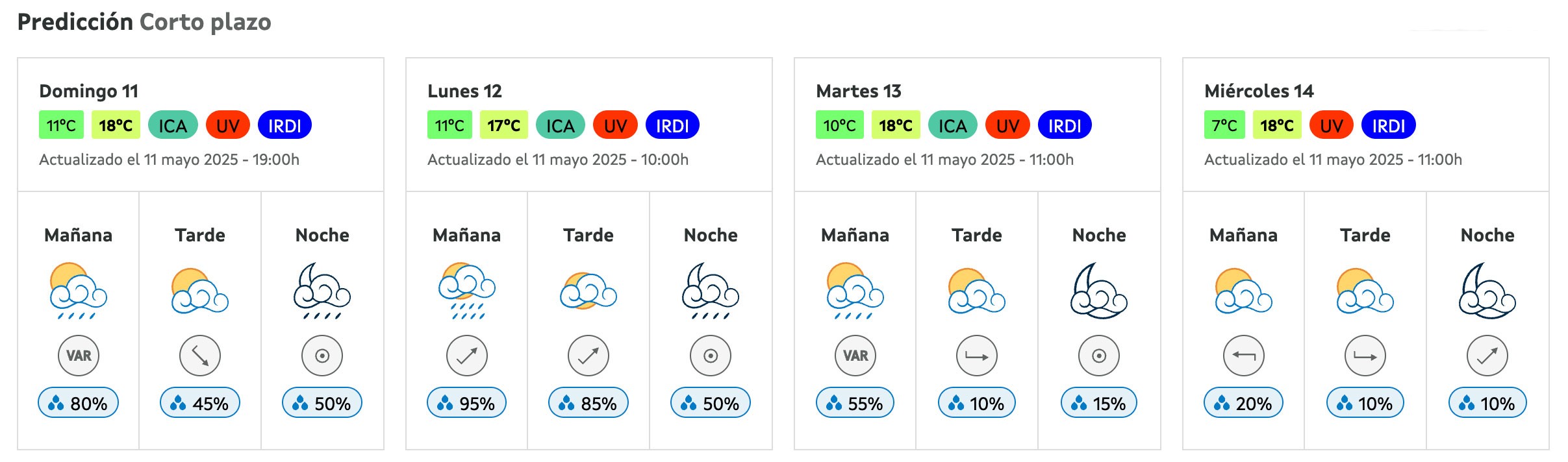
Task: Click the 95% rain probability on Lunes
Action: tap(466, 403)
